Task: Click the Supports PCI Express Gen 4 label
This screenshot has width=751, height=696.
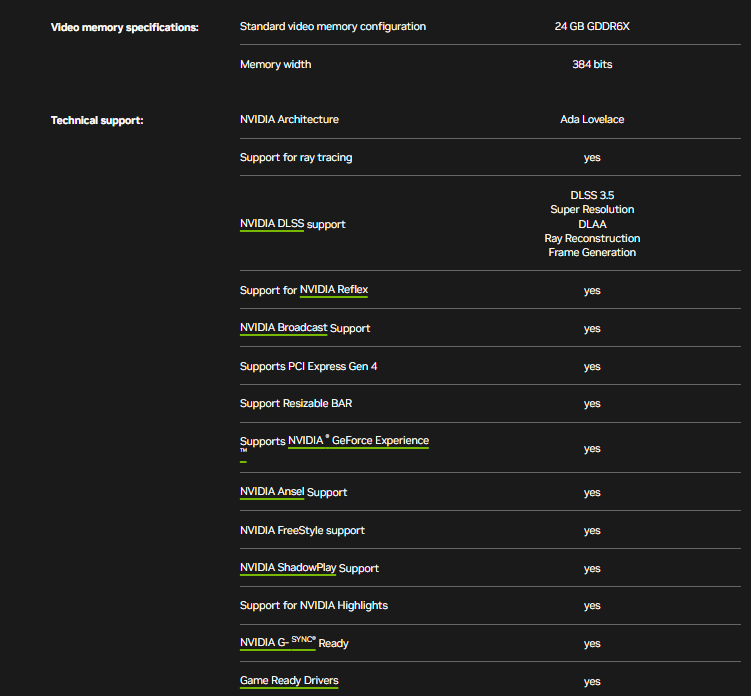Action: click(309, 366)
